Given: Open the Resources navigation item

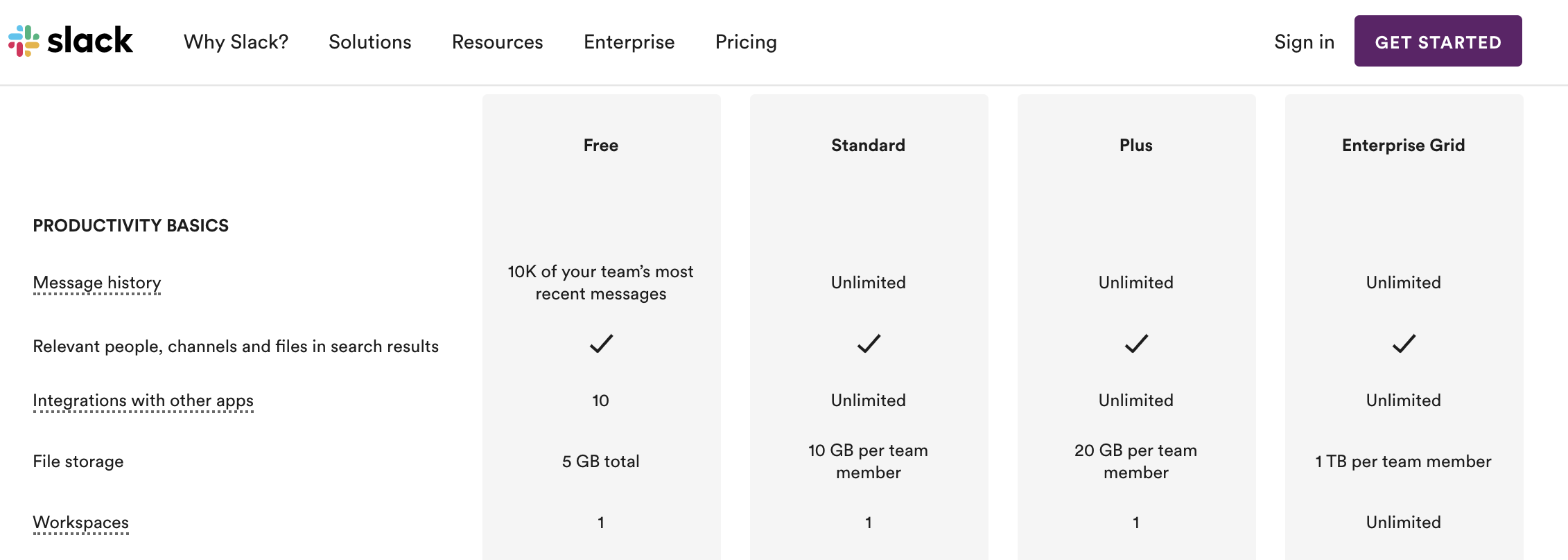Looking at the screenshot, I should pos(498,42).
